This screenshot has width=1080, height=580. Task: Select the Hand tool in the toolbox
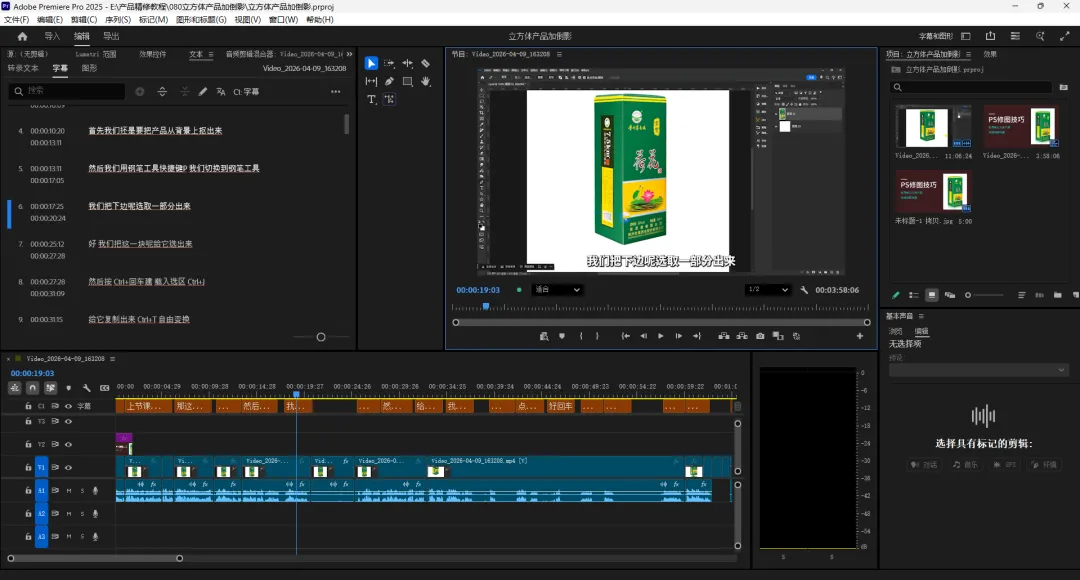point(425,81)
